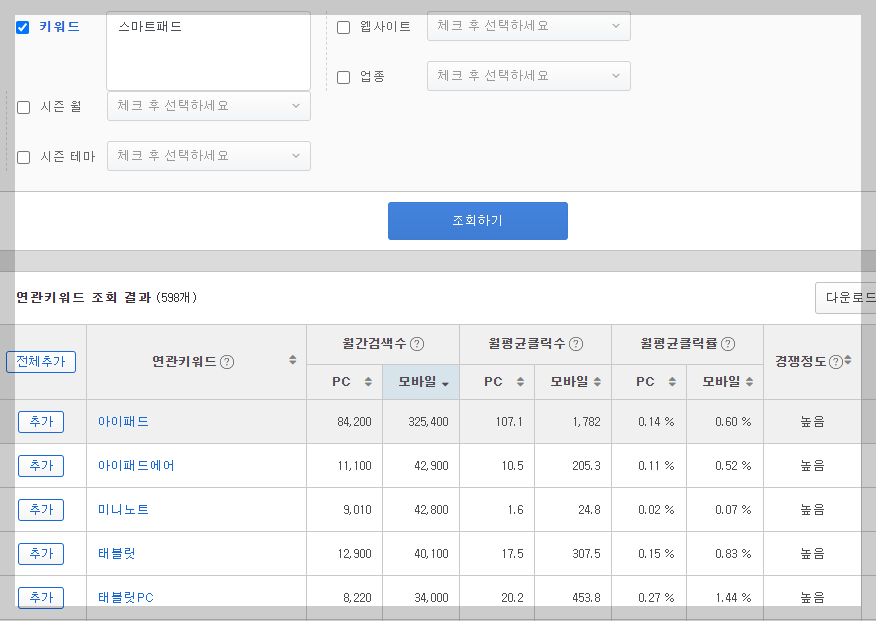Add the 아이패드 keyword with 추가
The height and width of the screenshot is (621, 876).
click(41, 422)
